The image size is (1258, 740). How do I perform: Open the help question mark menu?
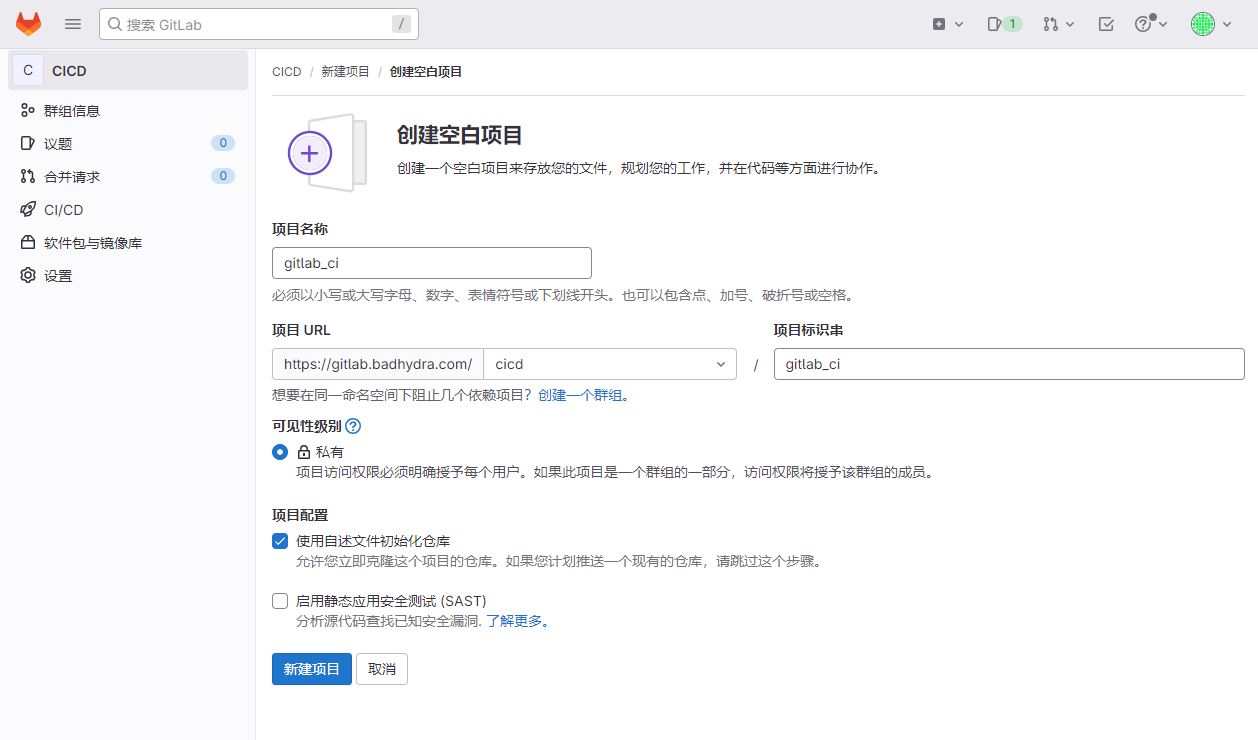[x=1150, y=24]
